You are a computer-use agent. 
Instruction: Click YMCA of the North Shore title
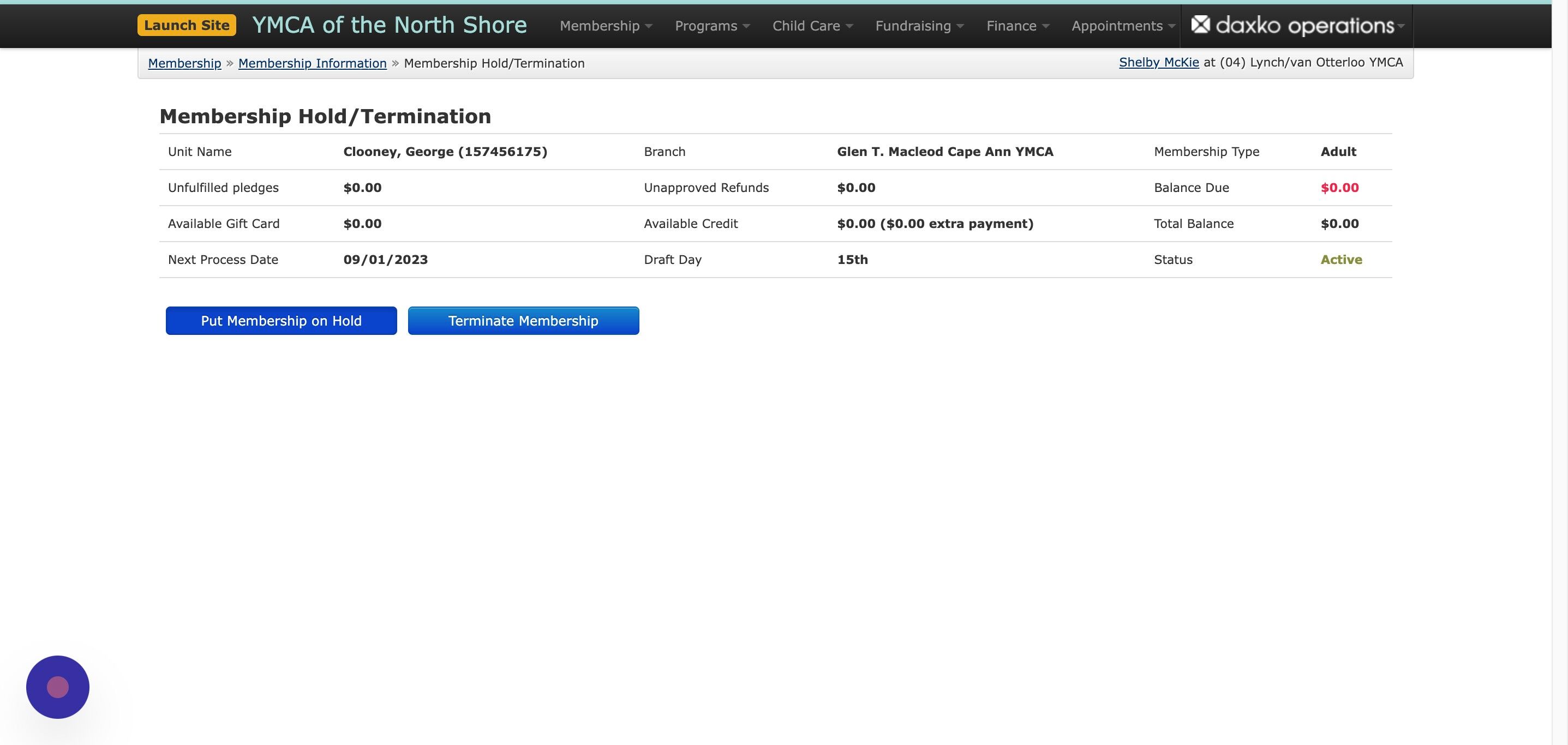(x=390, y=25)
